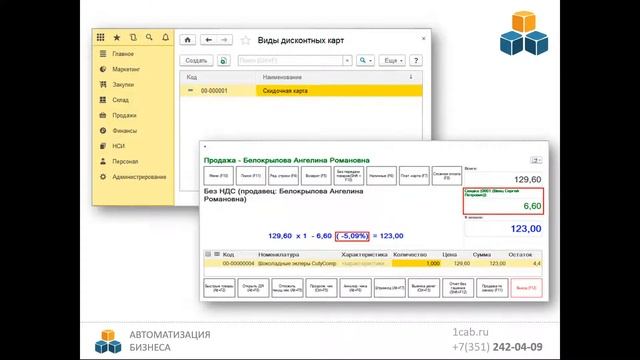
Task: Click the Код column header in cards list
Action: click(191, 77)
